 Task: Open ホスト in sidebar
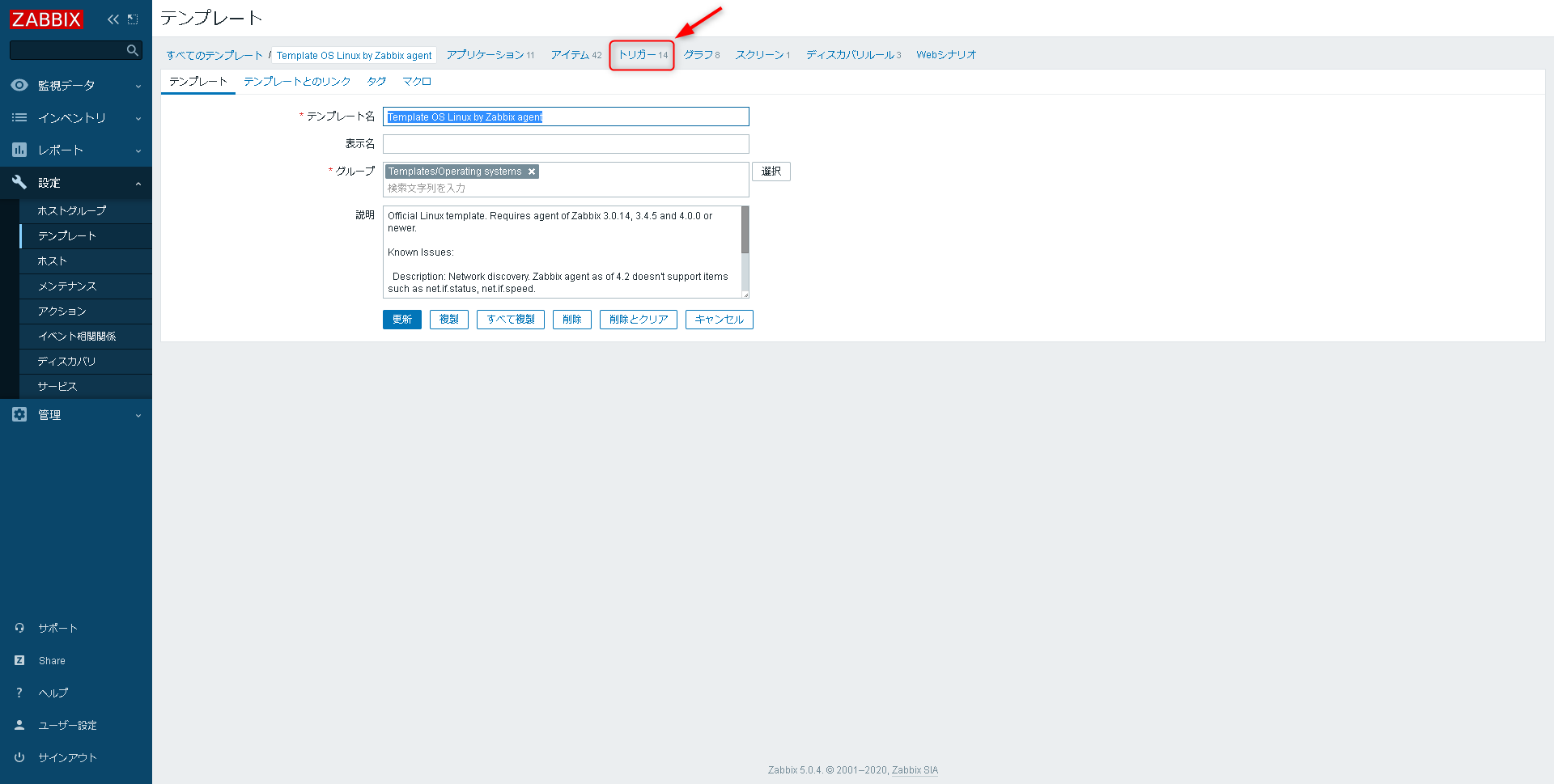tap(85, 261)
